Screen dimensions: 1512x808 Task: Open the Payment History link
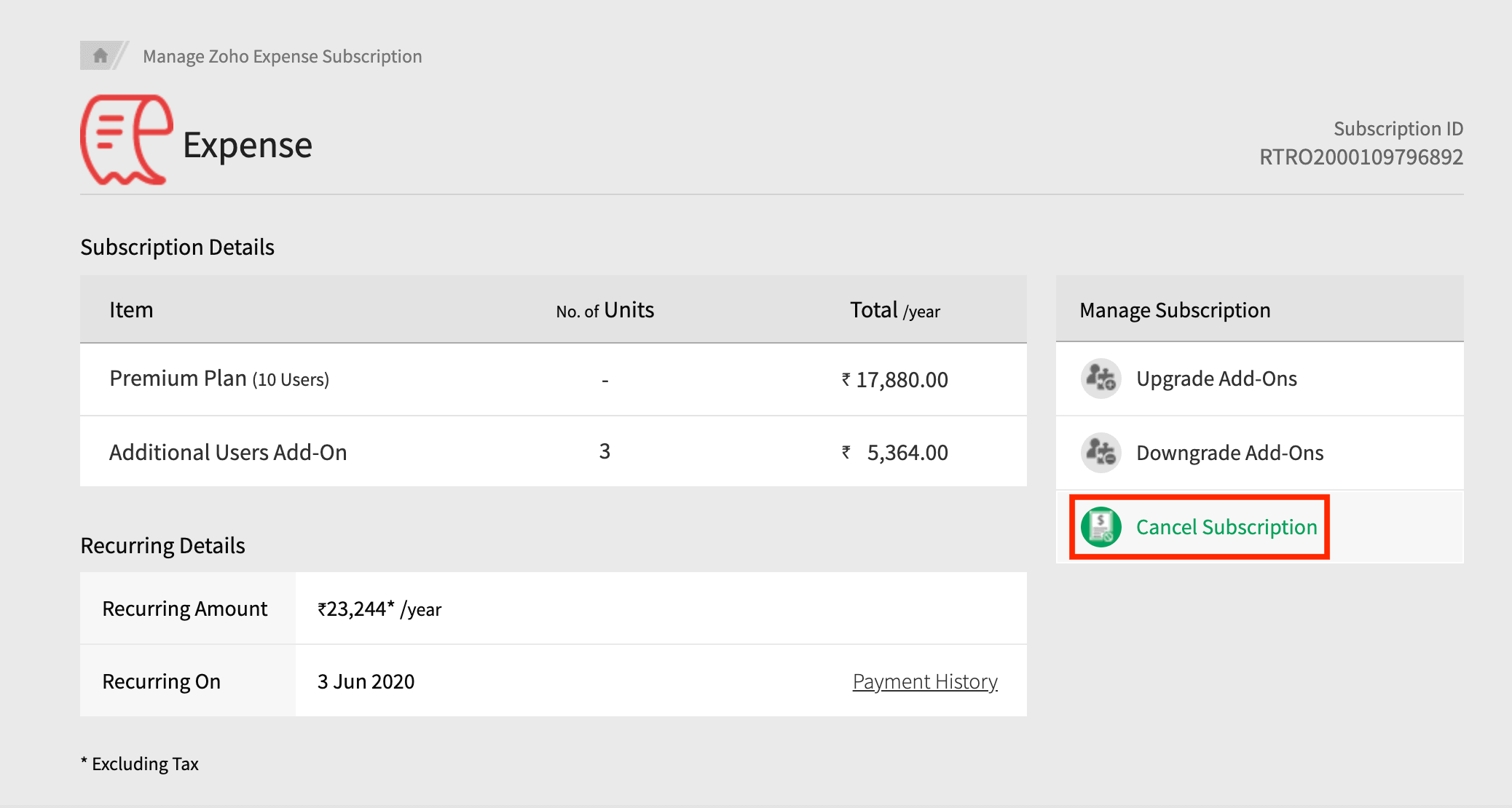tap(925, 681)
